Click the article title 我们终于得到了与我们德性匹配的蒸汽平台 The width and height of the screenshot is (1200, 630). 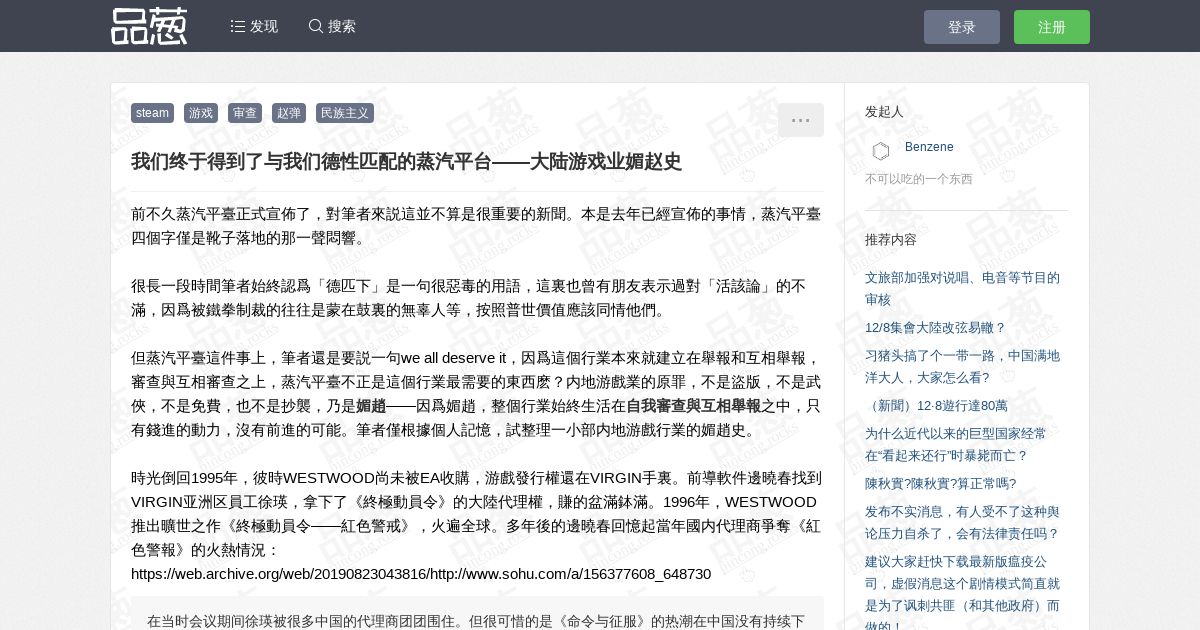(406, 161)
